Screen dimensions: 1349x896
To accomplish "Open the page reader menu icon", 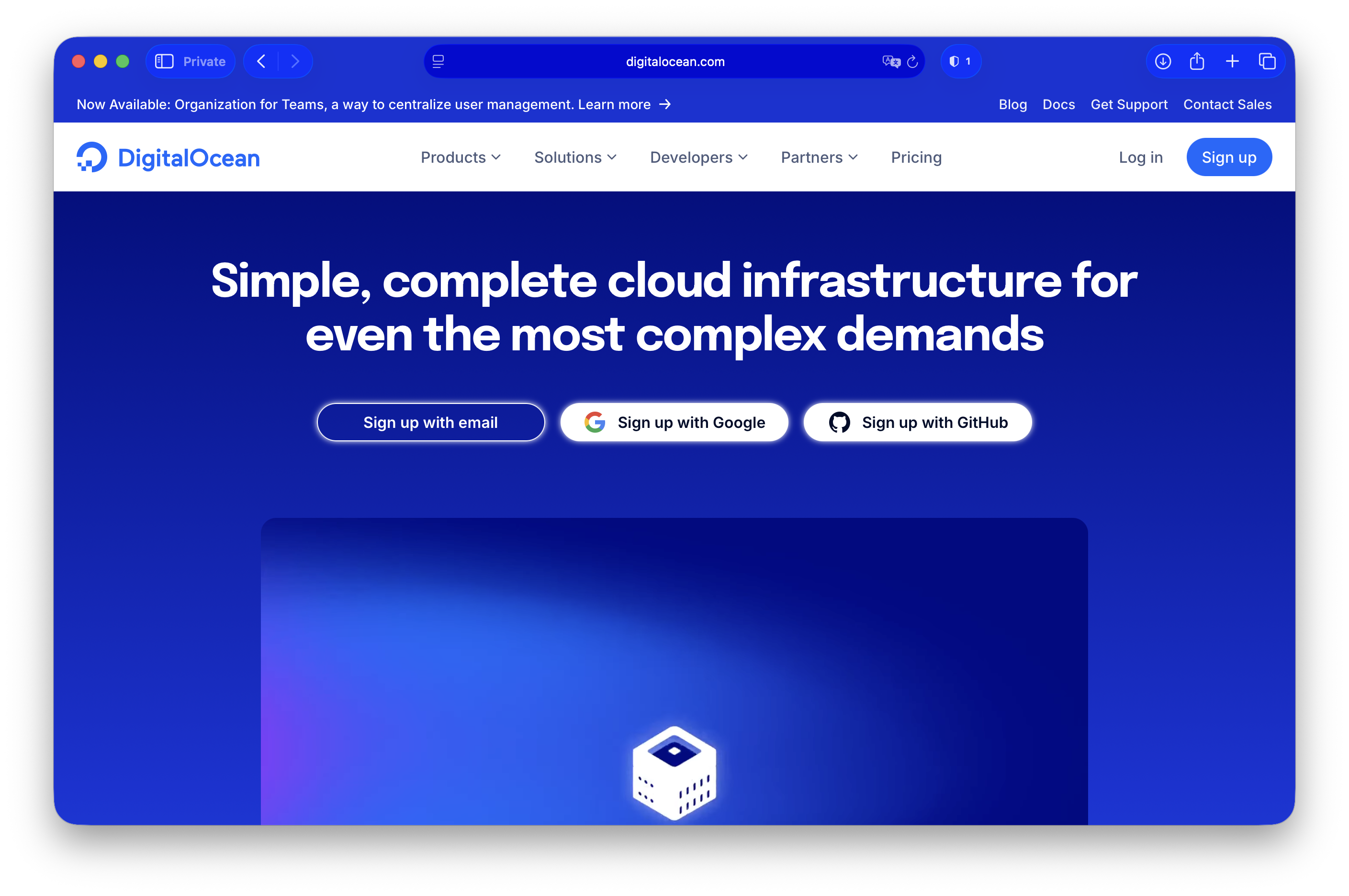I will click(x=438, y=61).
